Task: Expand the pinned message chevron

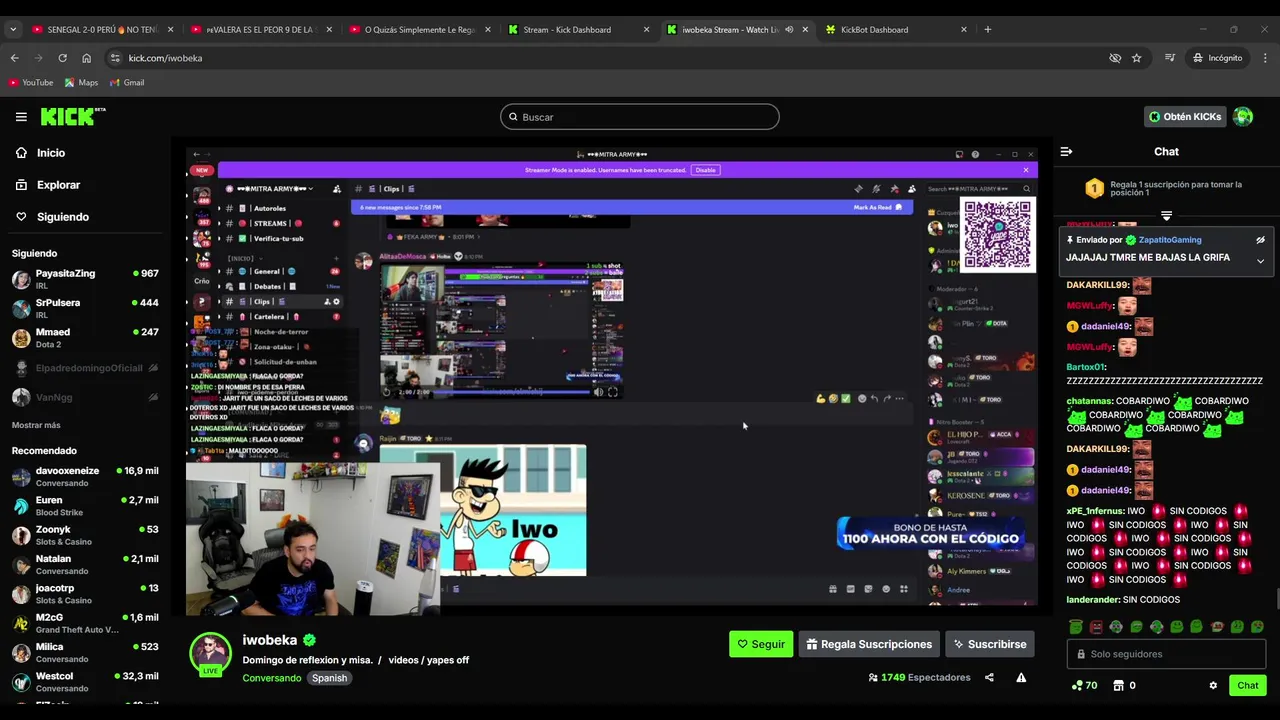Action: pos(1260,261)
